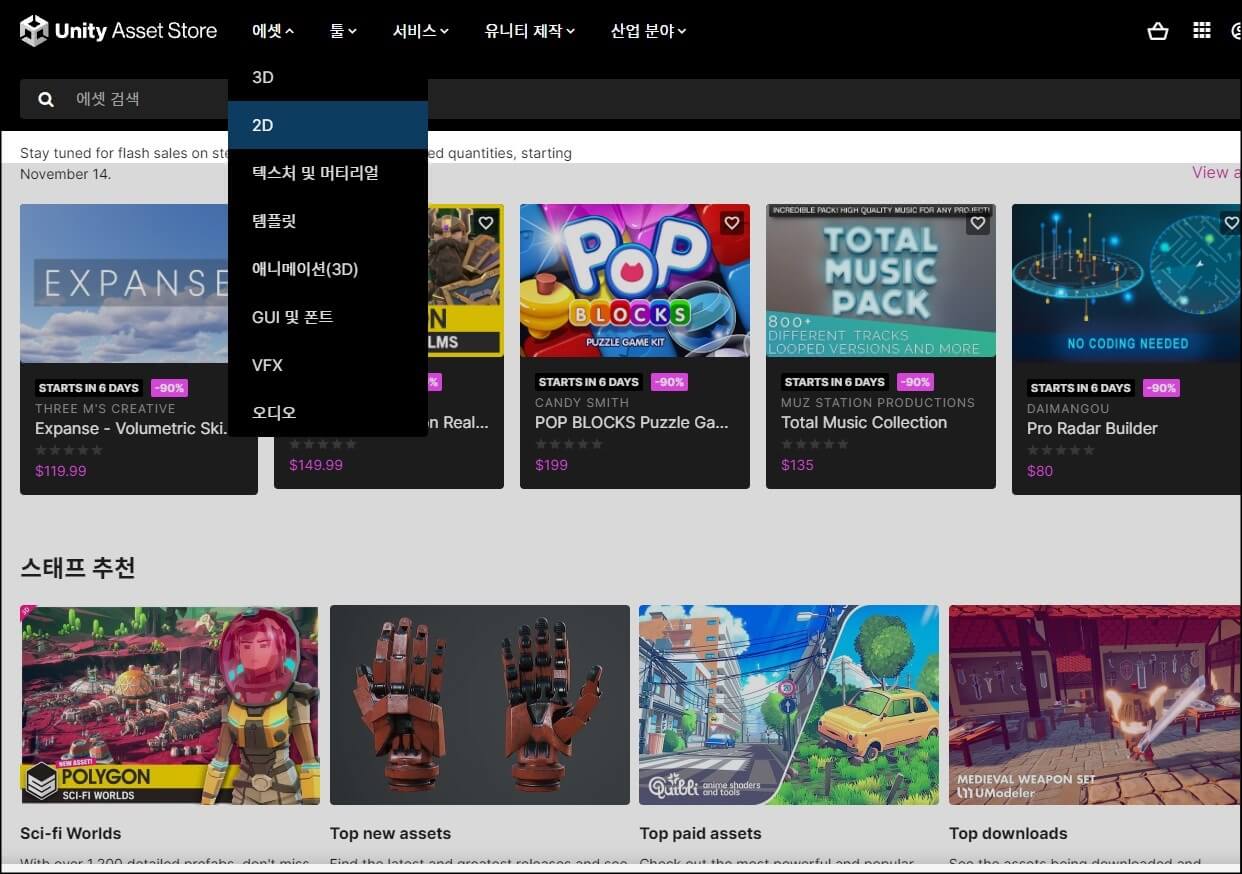Collapse the 에셋 dropdown menu
The height and width of the screenshot is (874, 1242).
click(x=273, y=31)
